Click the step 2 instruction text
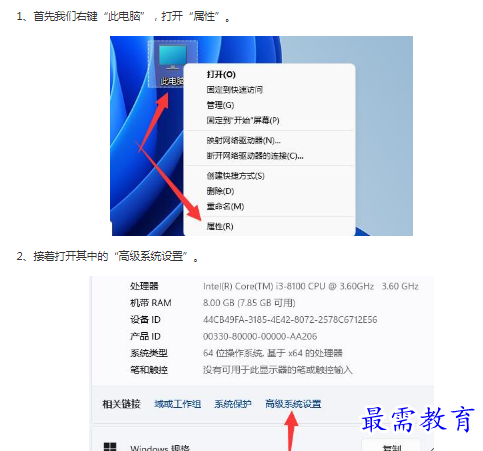The width and height of the screenshot is (483, 451). tap(108, 256)
